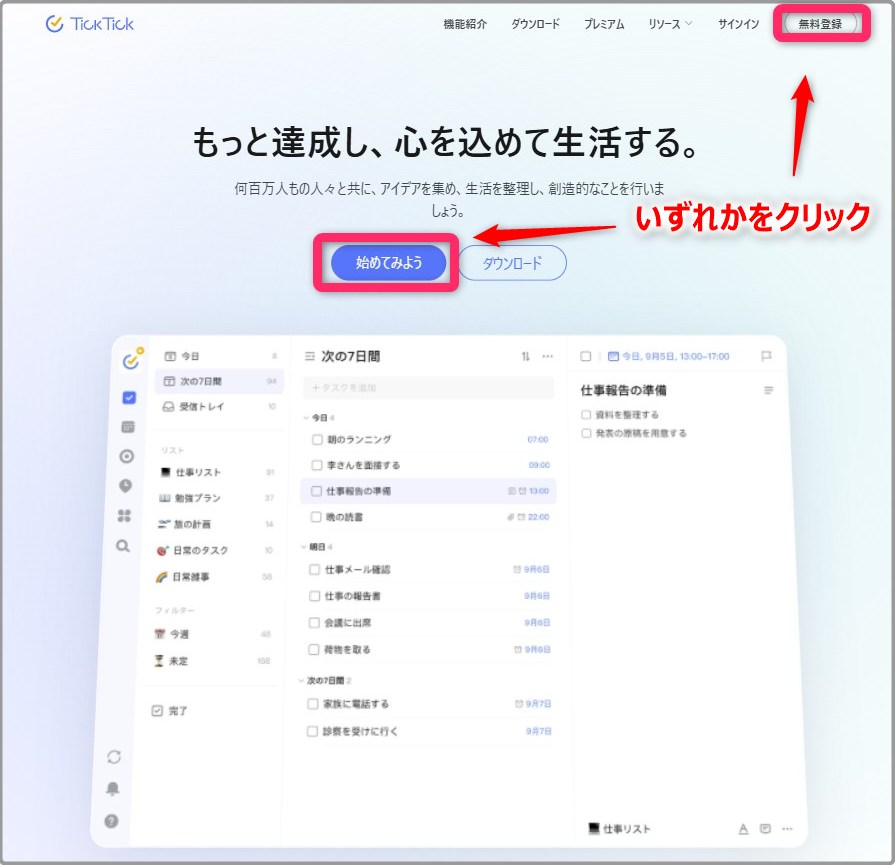
Task: Click the sort icon in 次の7日間 header
Action: pyautogui.click(x=526, y=356)
